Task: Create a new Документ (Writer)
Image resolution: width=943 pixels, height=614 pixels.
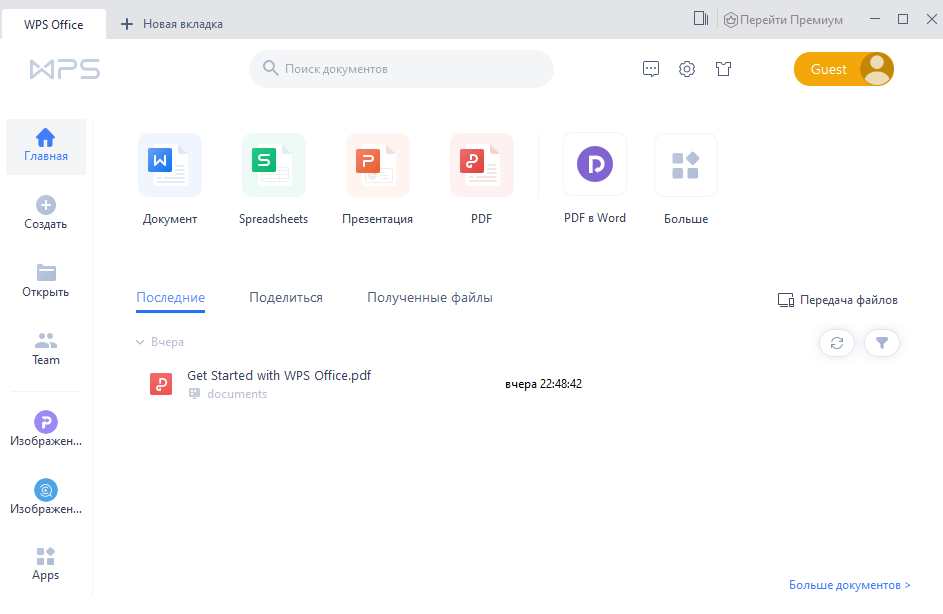Action: pos(170,165)
